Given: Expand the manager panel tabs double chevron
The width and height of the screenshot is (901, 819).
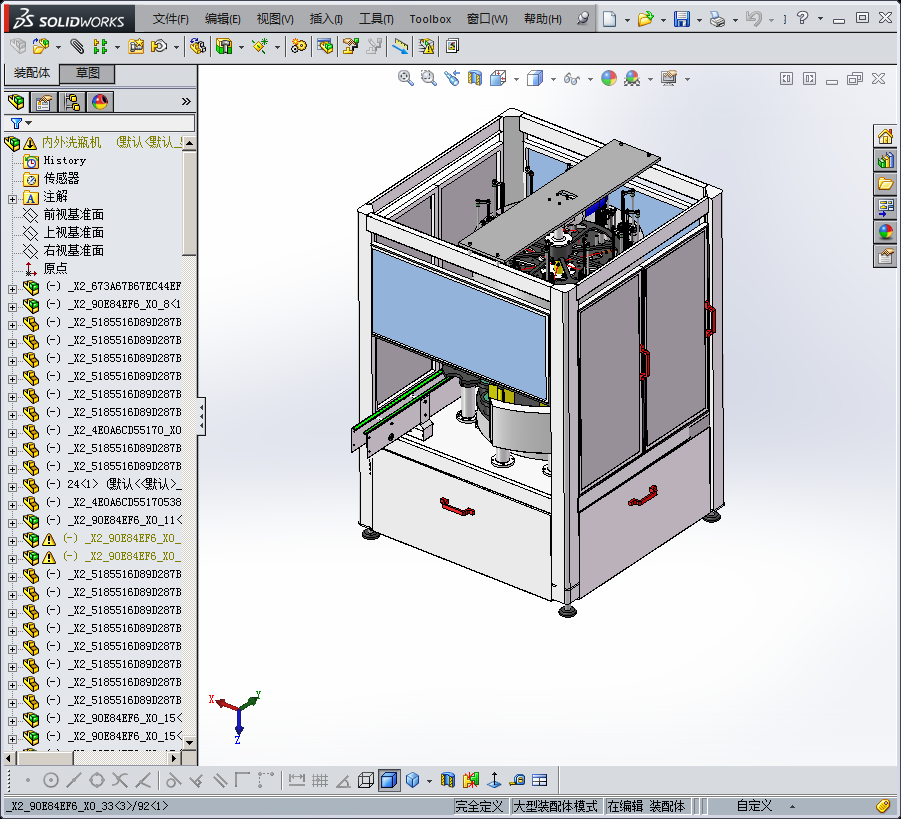Looking at the screenshot, I should 186,102.
